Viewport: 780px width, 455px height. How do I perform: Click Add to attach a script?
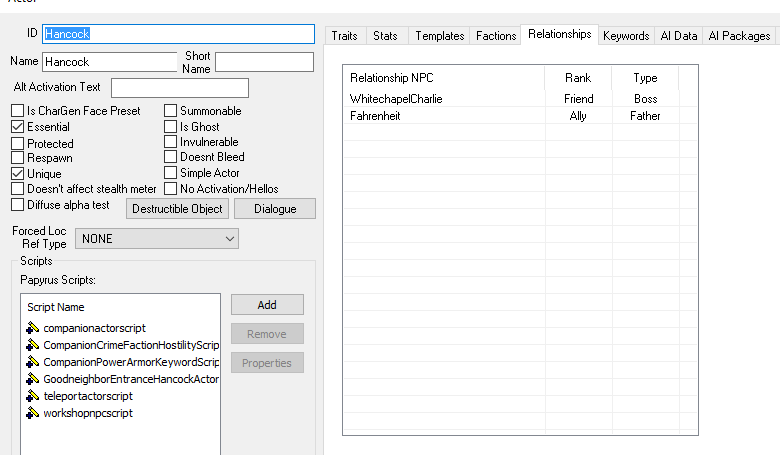[x=267, y=305]
